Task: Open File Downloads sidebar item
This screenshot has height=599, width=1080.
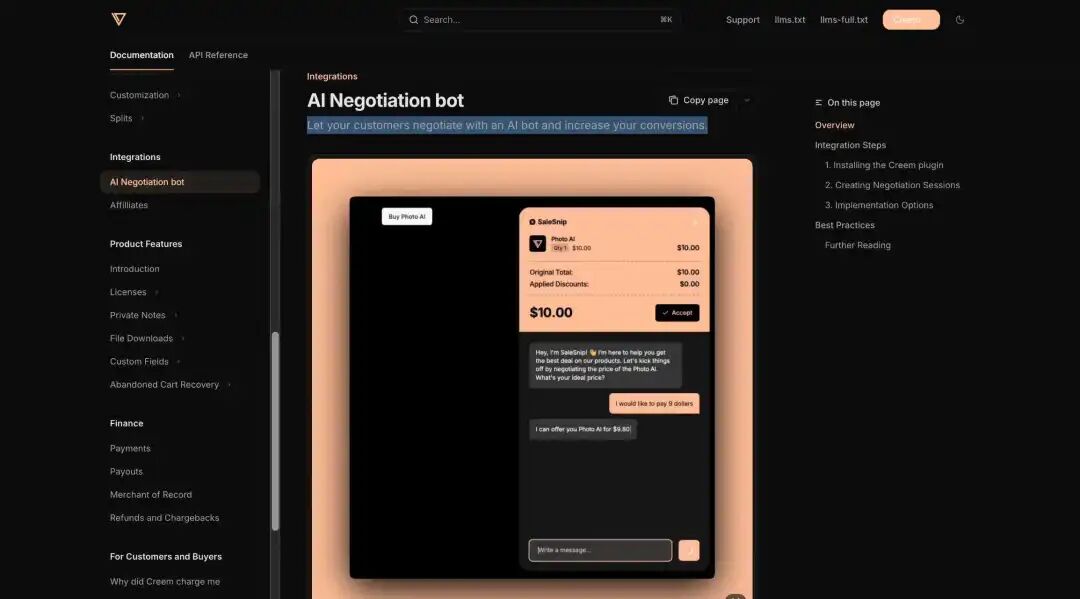Action: tap(141, 339)
